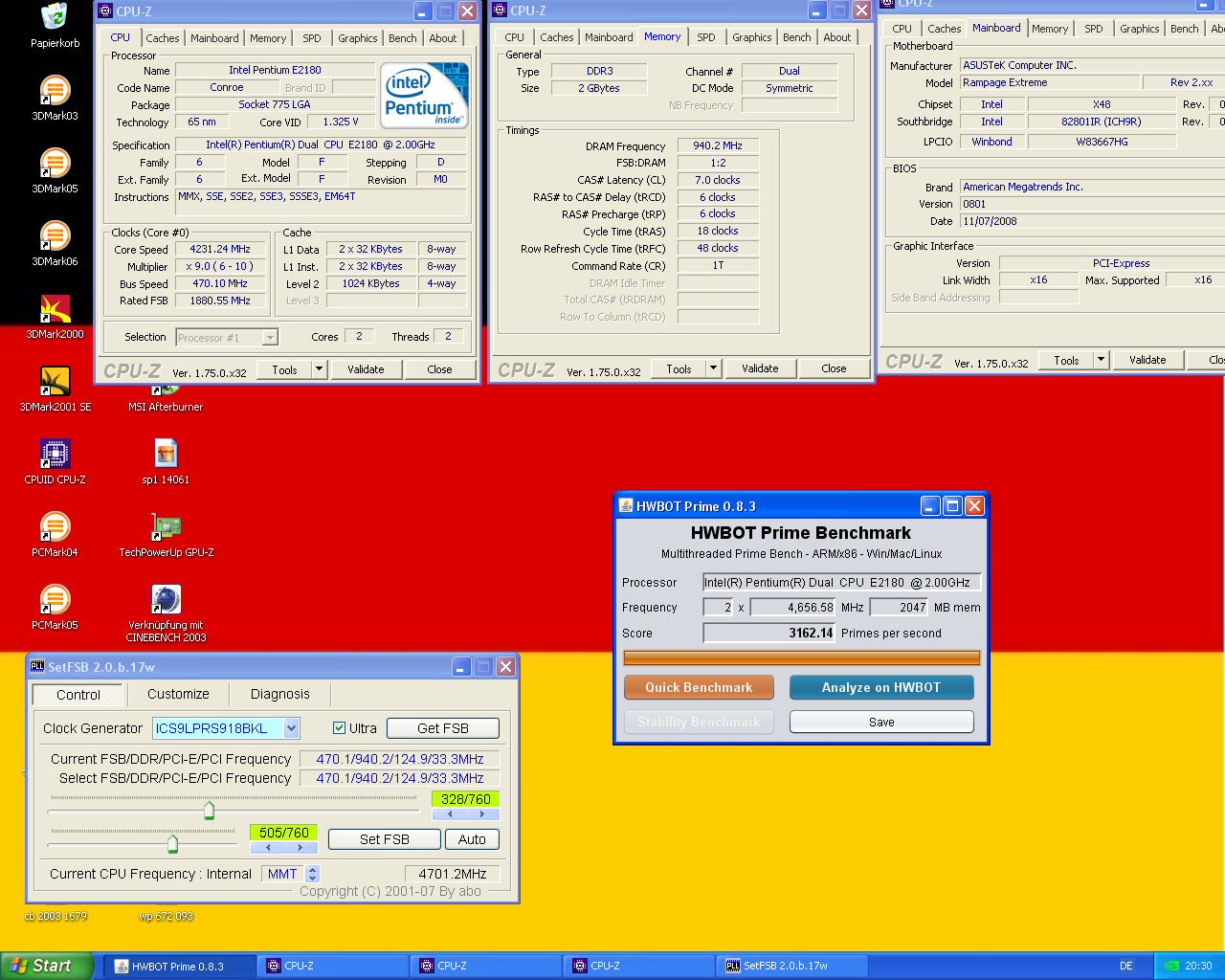Launch the 3DMark03 desktop shortcut
Viewport: 1225px width, 980px height.
[x=55, y=91]
